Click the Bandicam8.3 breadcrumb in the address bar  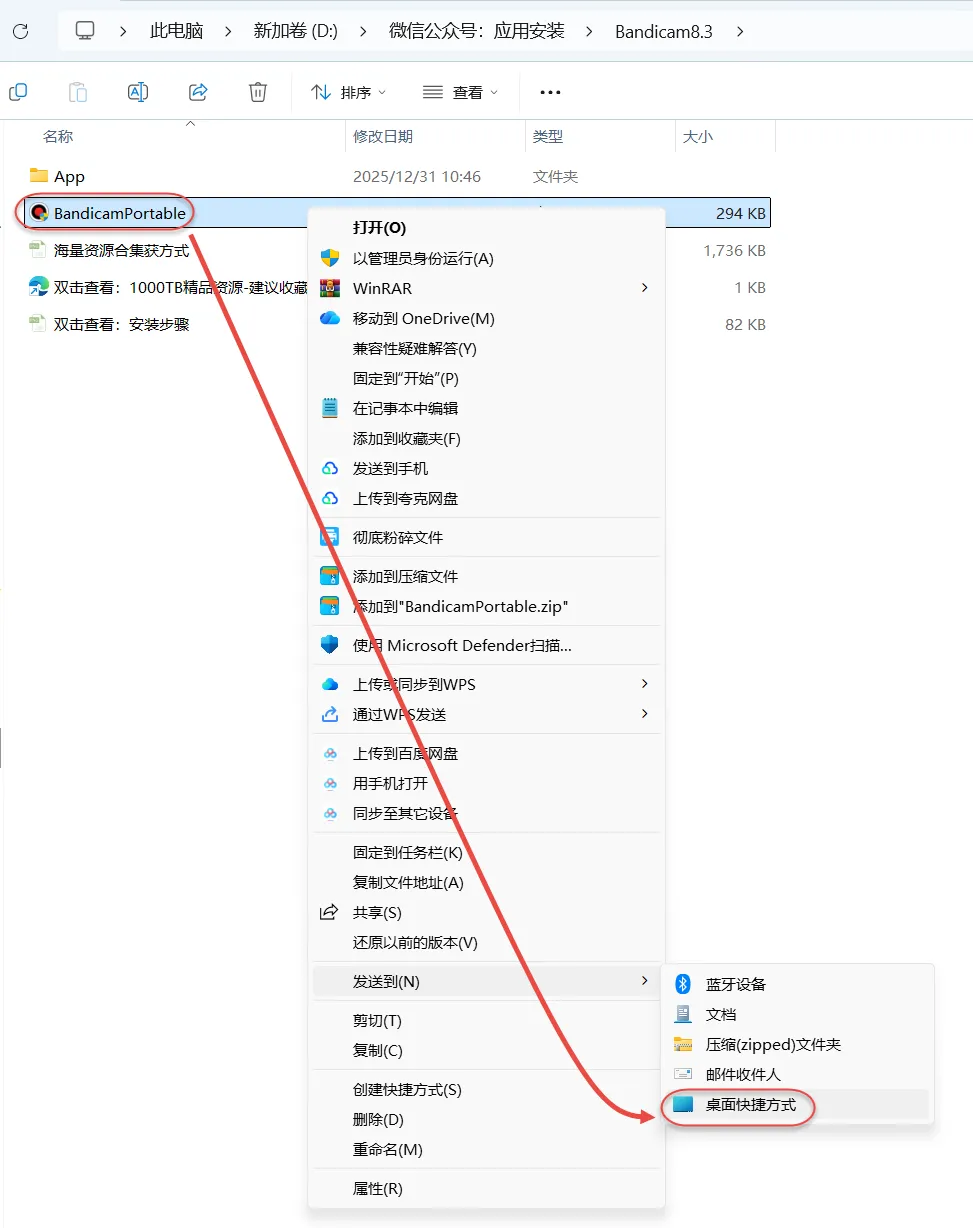pyautogui.click(x=664, y=31)
